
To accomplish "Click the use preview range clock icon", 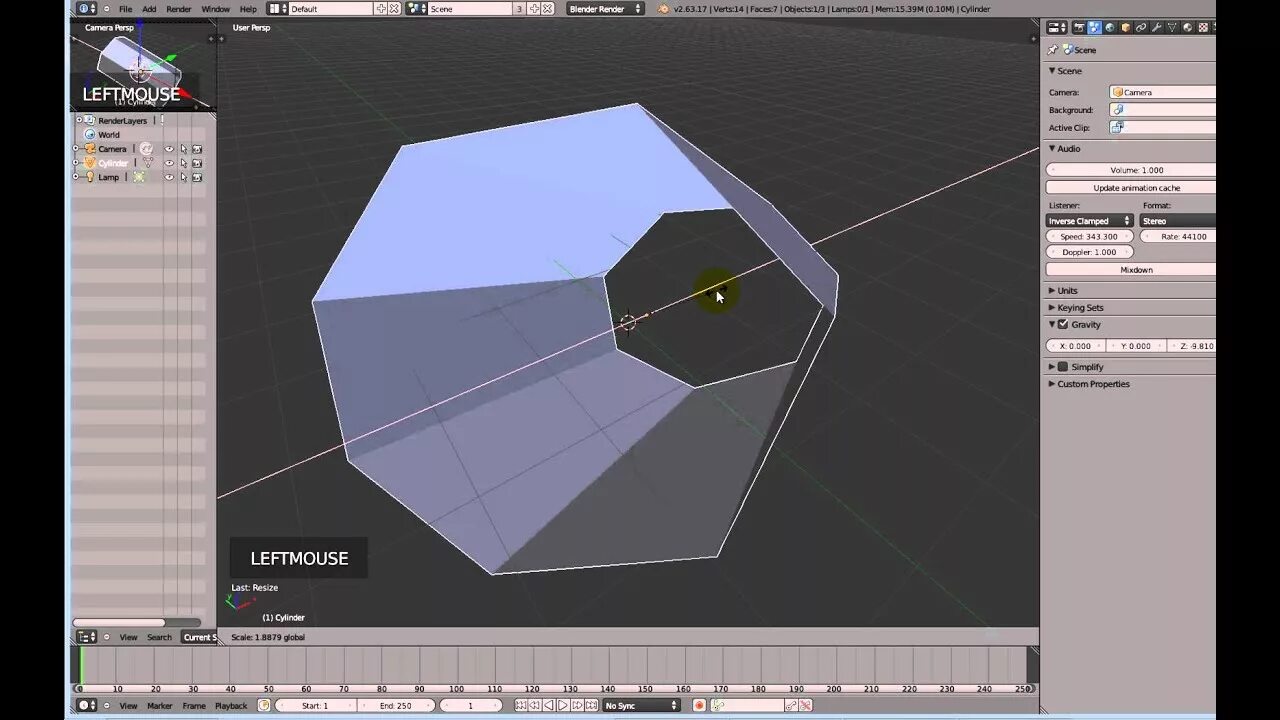I will click(265, 705).
